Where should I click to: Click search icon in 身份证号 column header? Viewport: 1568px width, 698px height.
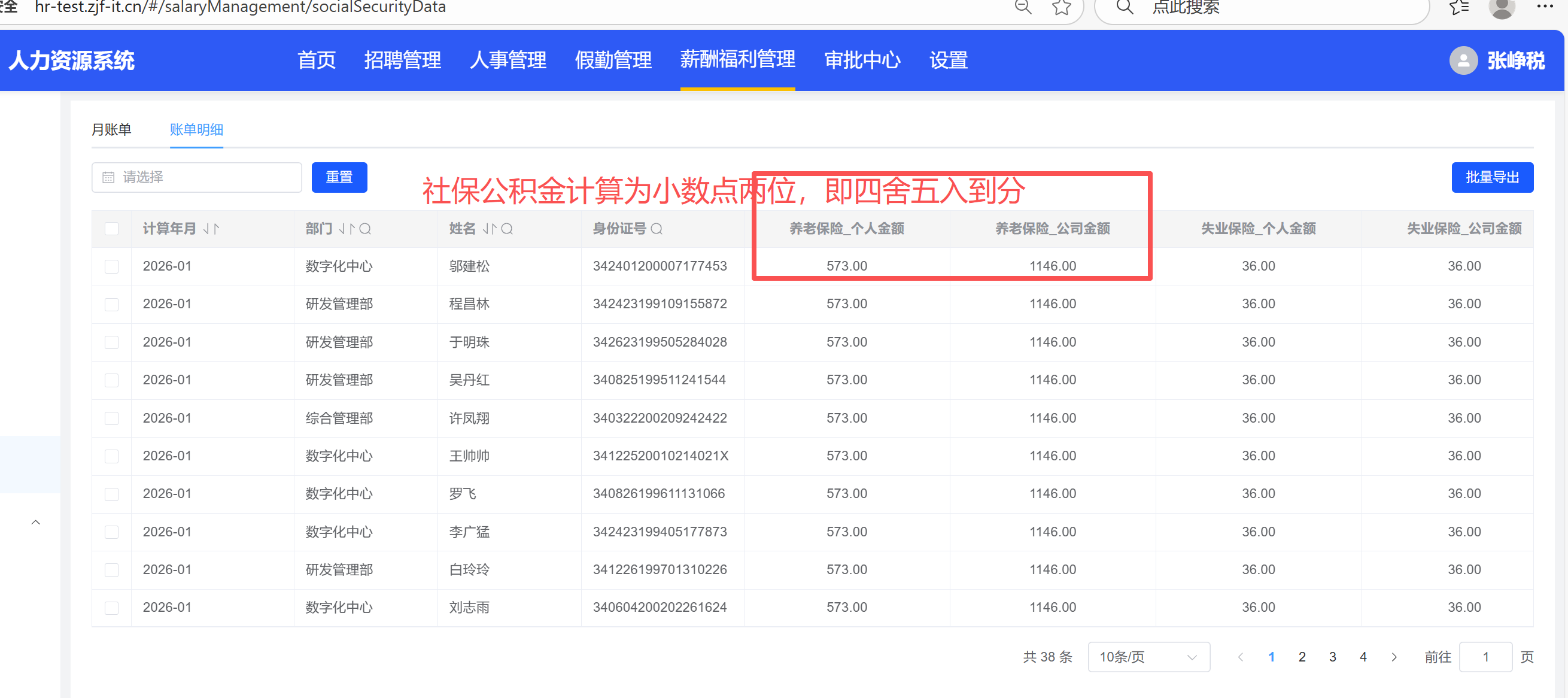(x=656, y=229)
